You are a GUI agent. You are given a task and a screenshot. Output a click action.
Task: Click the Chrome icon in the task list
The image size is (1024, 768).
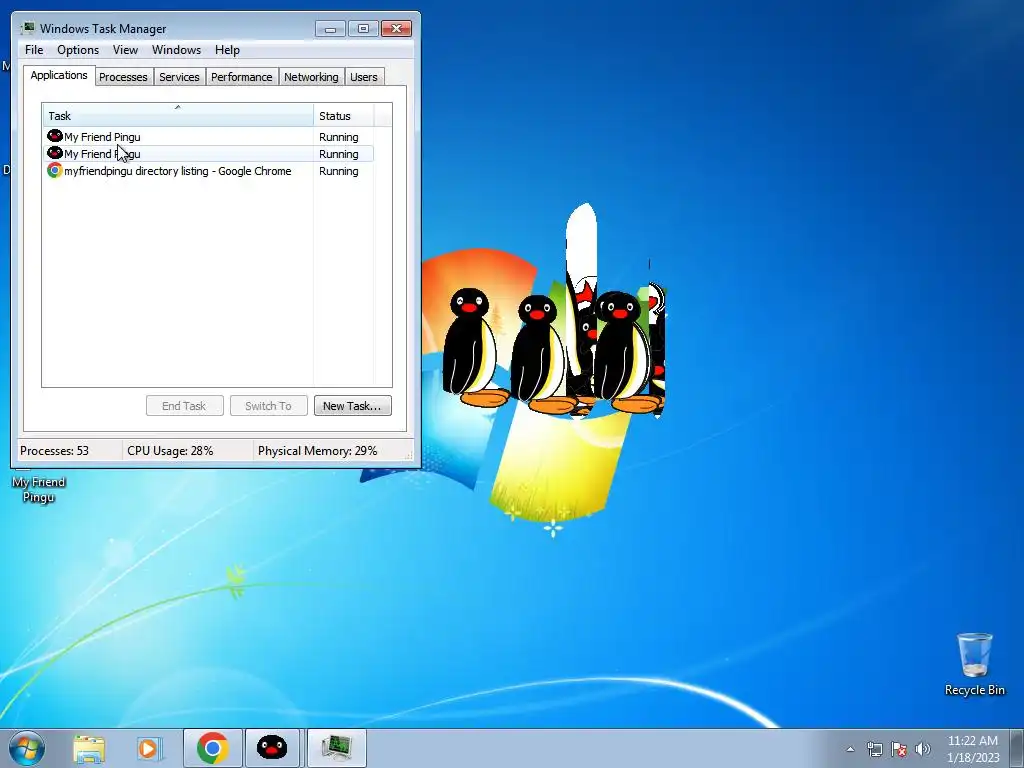click(55, 171)
